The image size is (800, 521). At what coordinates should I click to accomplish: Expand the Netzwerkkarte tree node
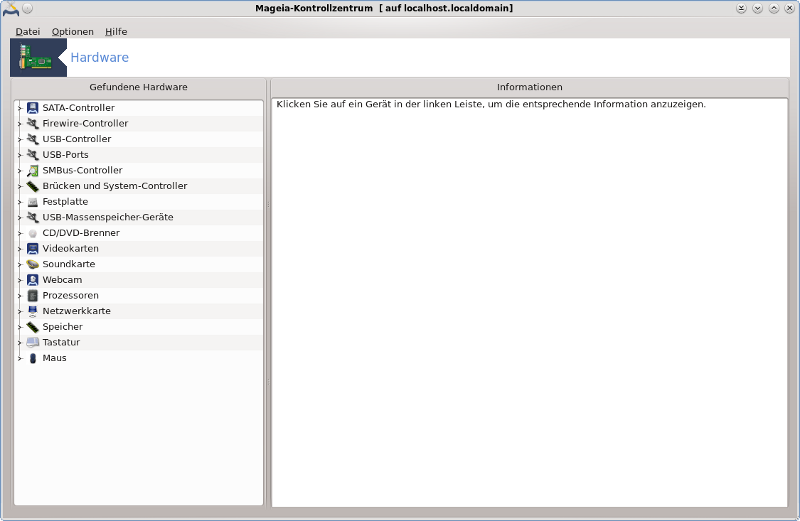point(20,311)
